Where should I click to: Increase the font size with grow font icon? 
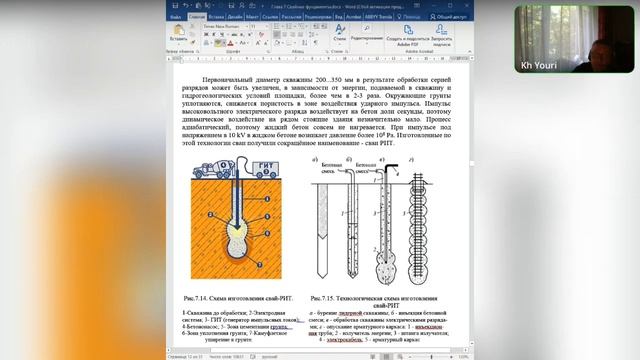coord(258,42)
